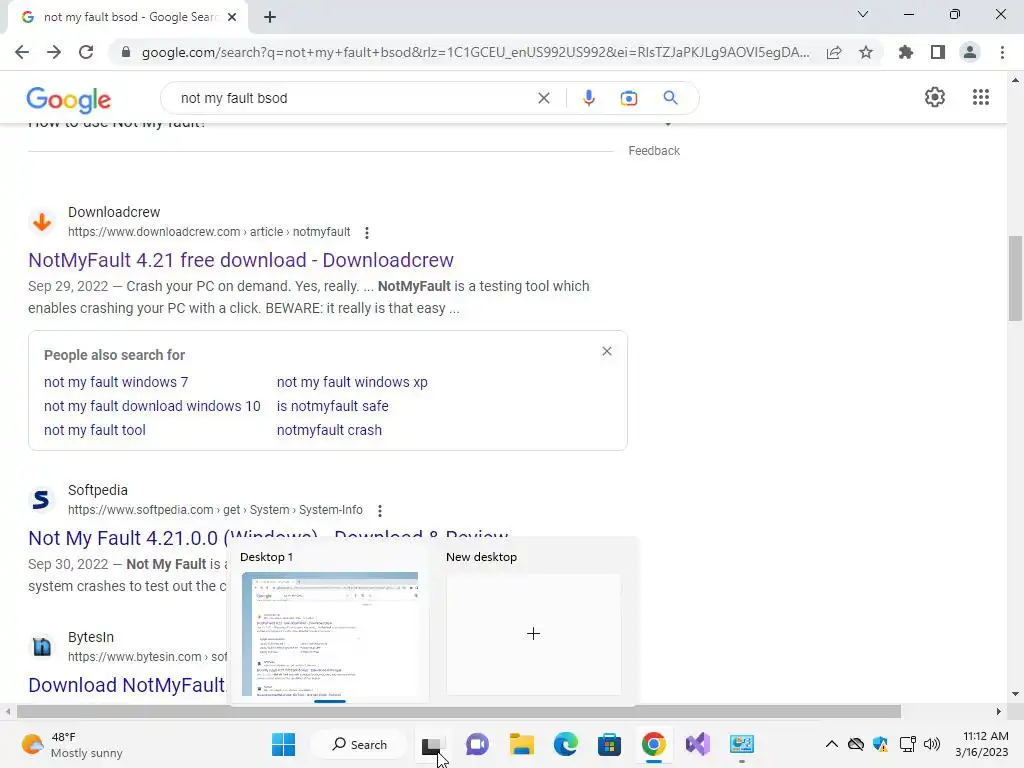Go back to the previous page
Image resolution: width=1024 pixels, height=768 pixels.
(x=22, y=52)
